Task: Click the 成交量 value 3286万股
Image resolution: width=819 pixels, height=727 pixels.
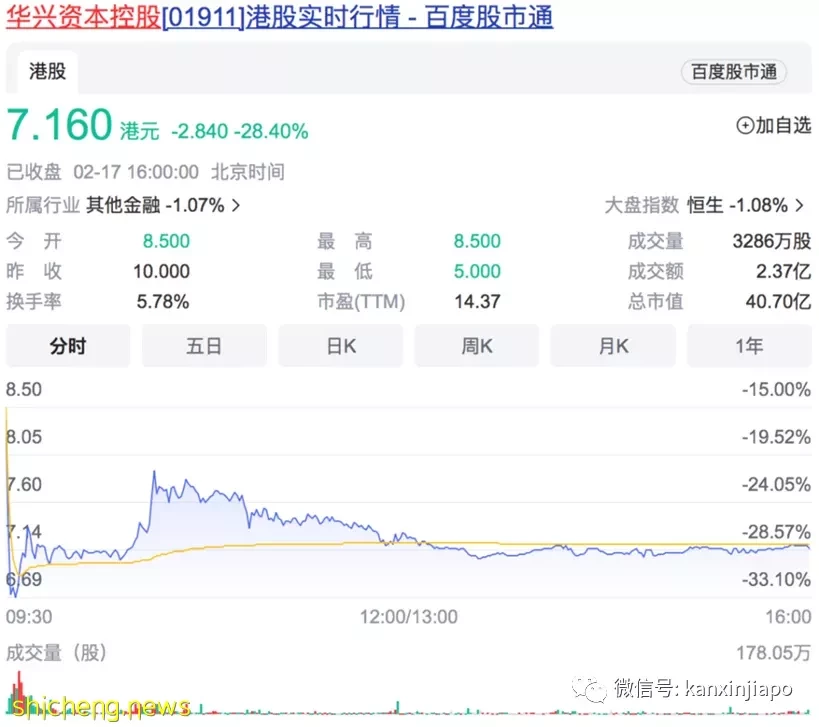Action: point(772,241)
